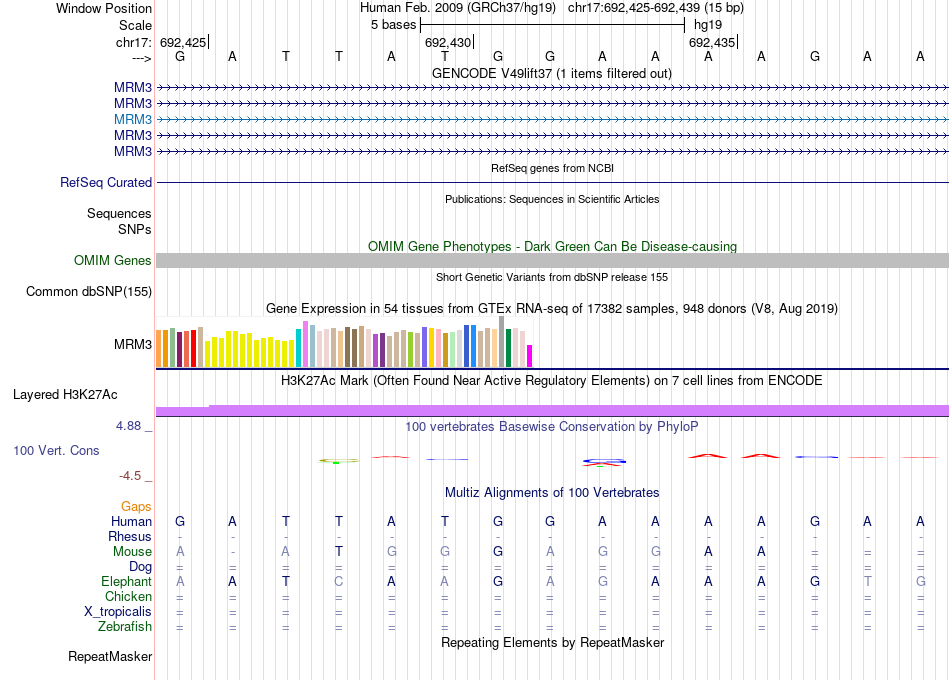The image size is (950, 680).
Task: Select the Elephant species label
Action: tap(127, 581)
